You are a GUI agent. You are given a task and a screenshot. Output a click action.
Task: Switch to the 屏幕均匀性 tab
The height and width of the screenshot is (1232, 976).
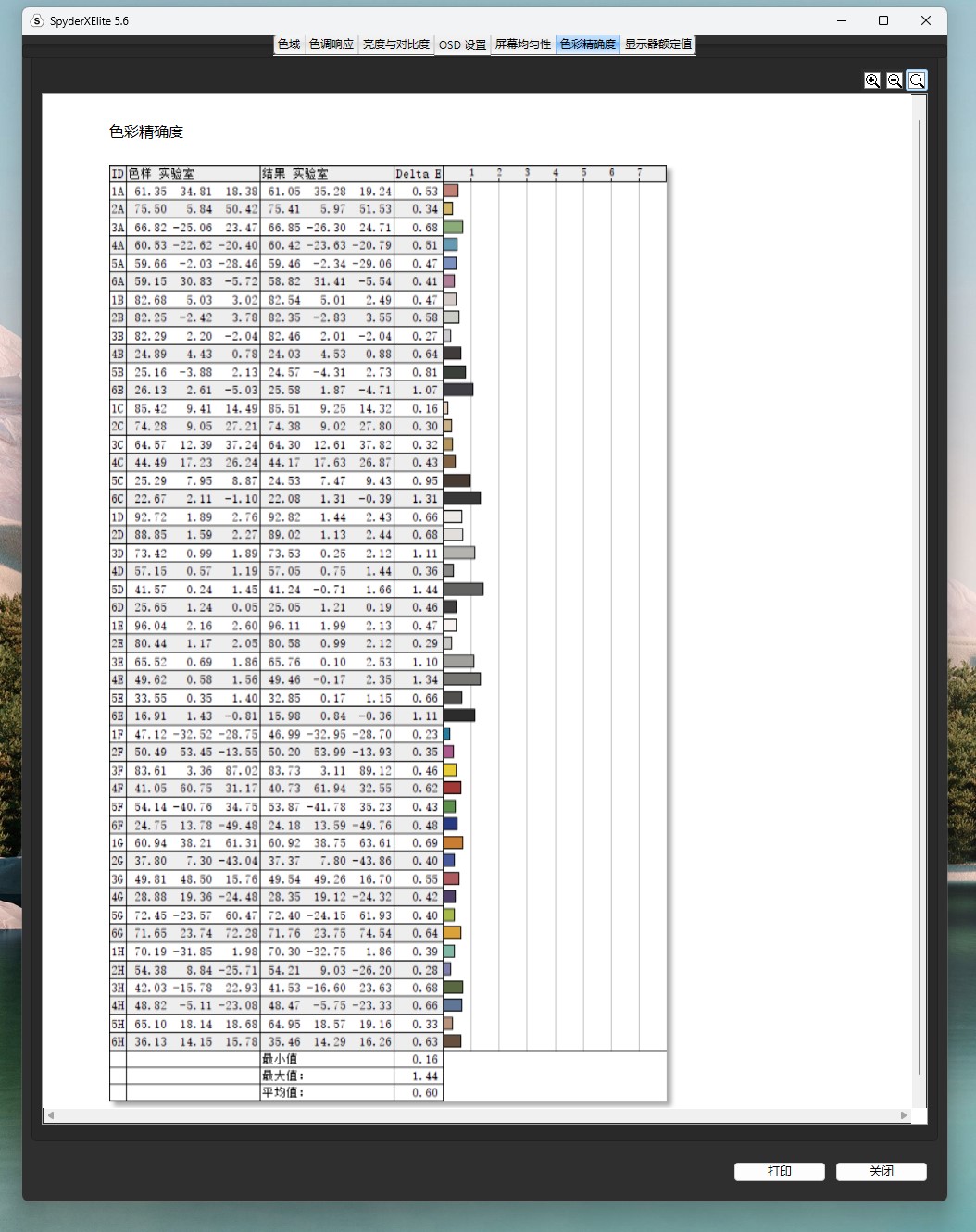point(522,44)
